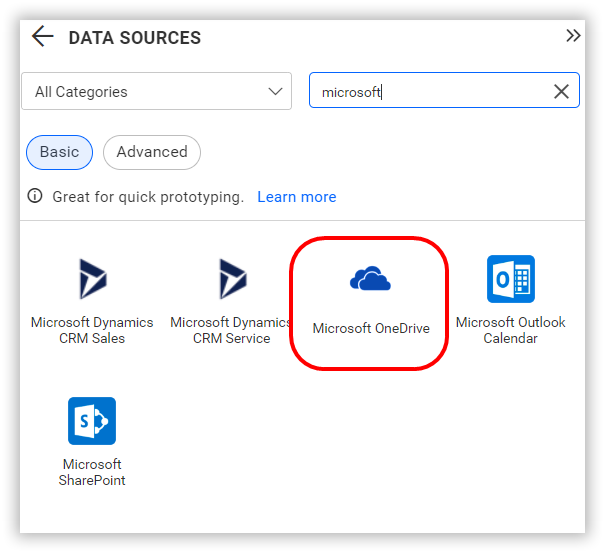Click the Microsoft SharePoint label text

[92, 472]
